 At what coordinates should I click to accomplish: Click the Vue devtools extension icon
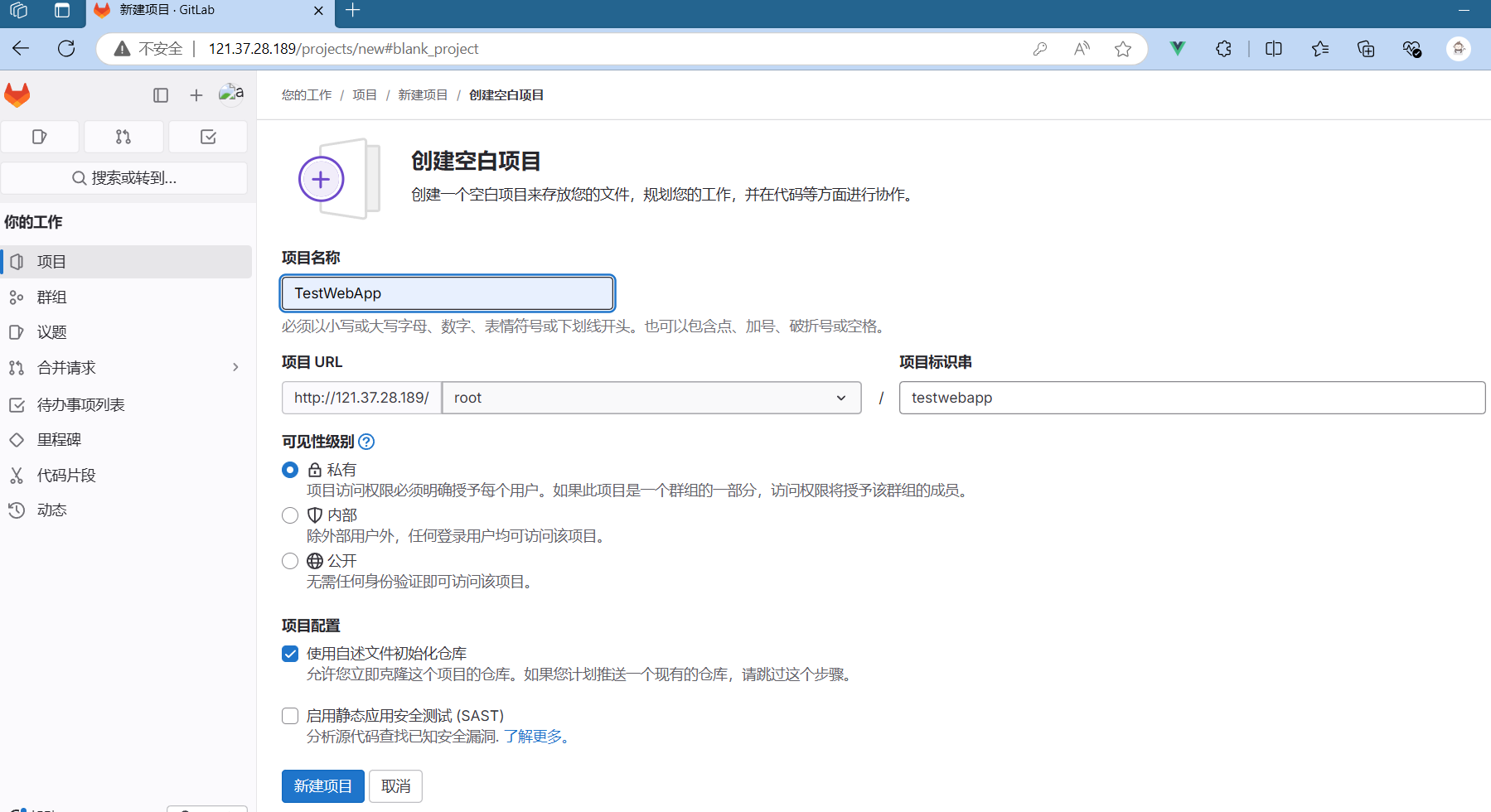(x=1177, y=49)
